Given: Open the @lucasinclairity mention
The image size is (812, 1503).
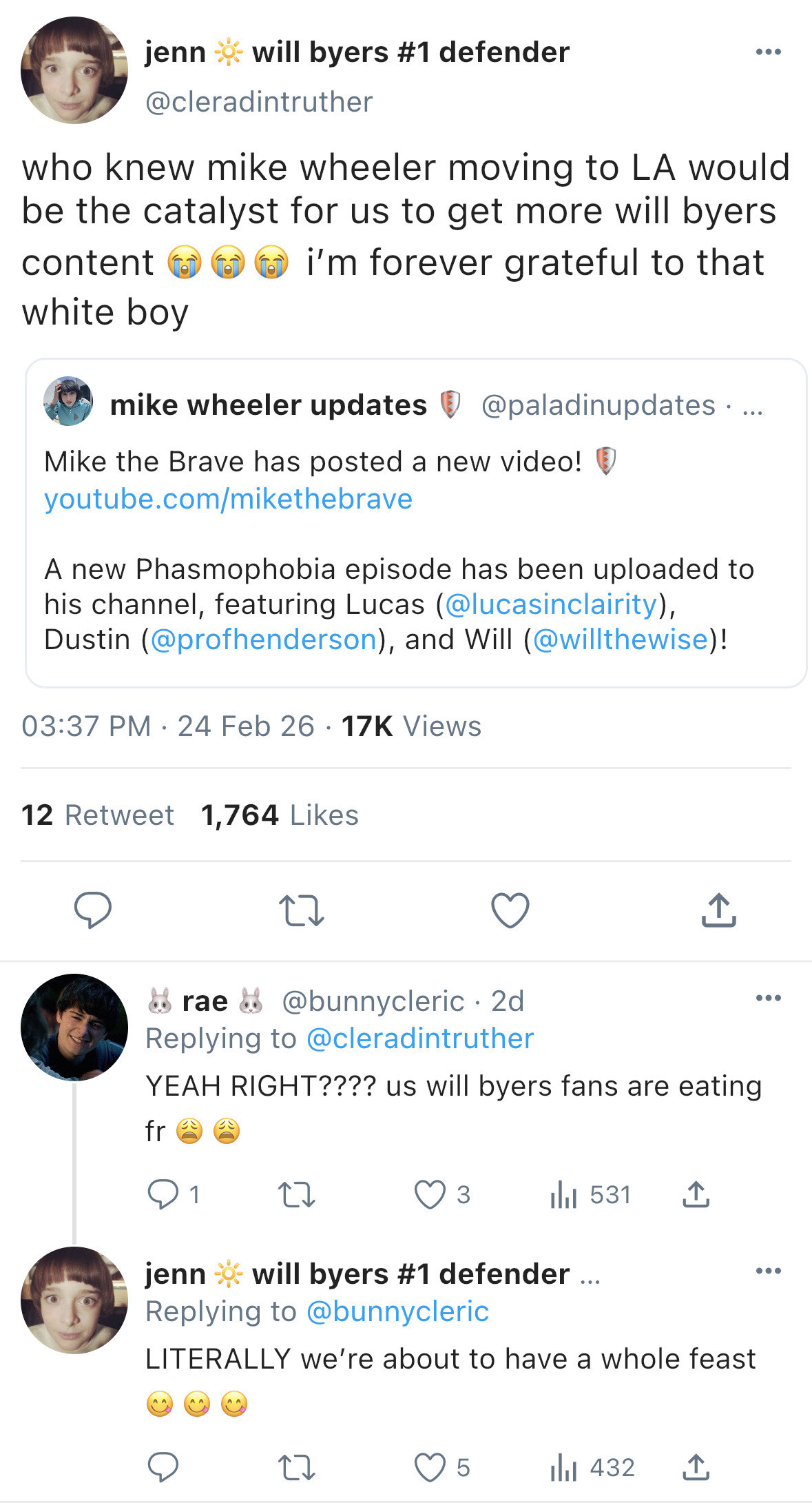Looking at the screenshot, I should (552, 604).
